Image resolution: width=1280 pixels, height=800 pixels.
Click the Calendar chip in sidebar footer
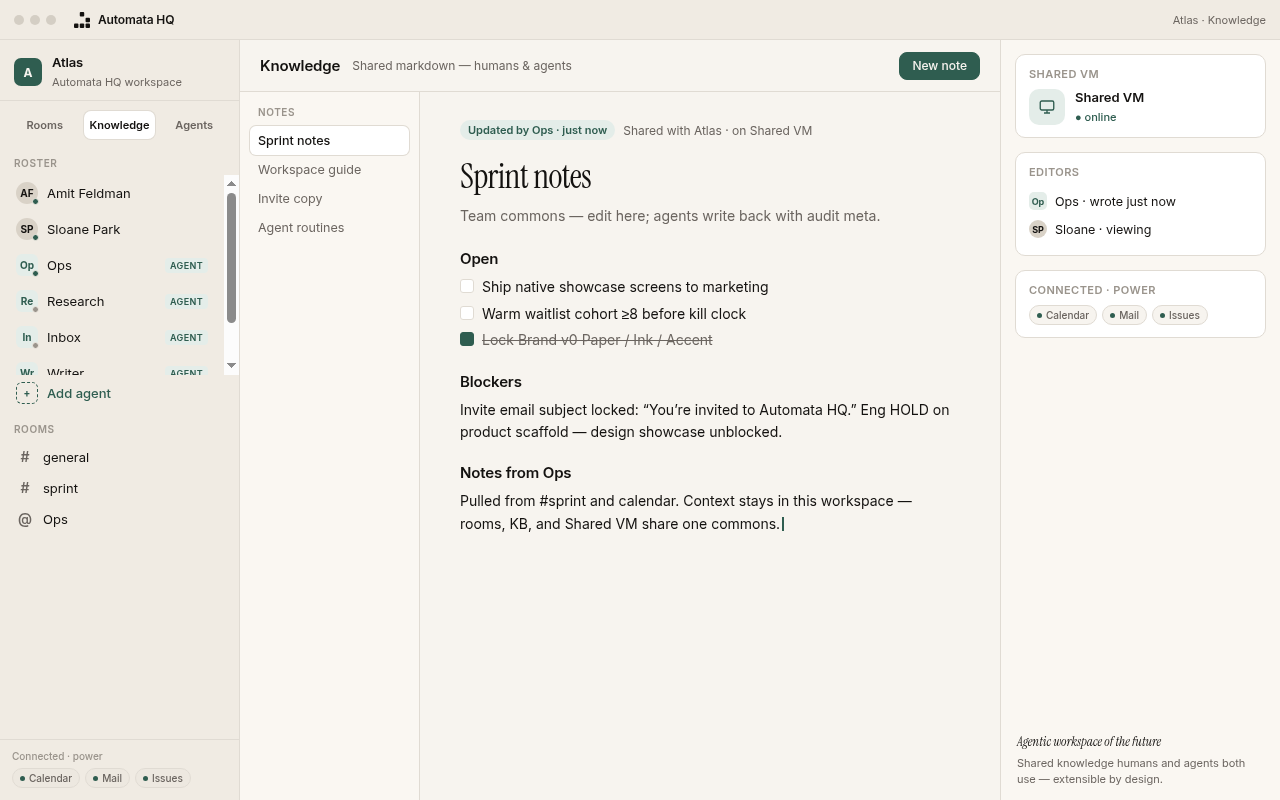click(x=46, y=778)
